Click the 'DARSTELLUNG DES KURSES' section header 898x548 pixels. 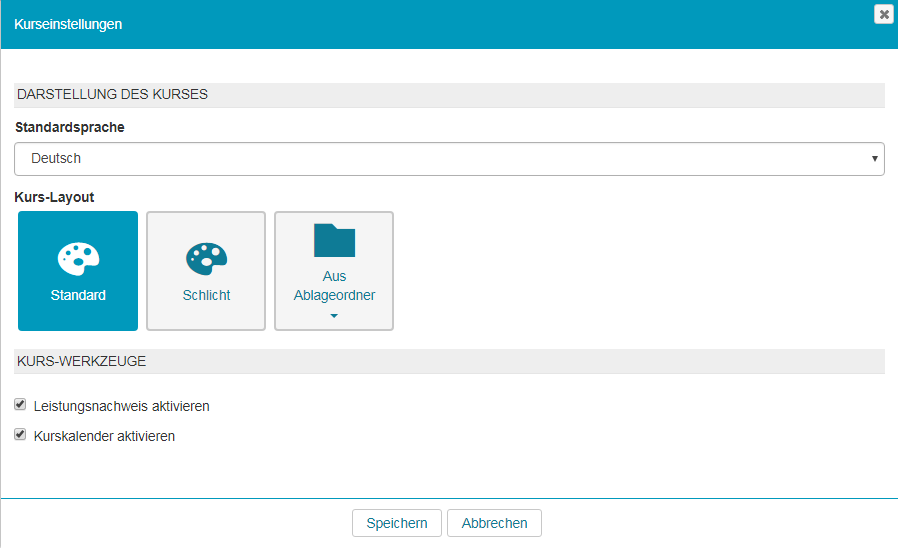(112, 95)
